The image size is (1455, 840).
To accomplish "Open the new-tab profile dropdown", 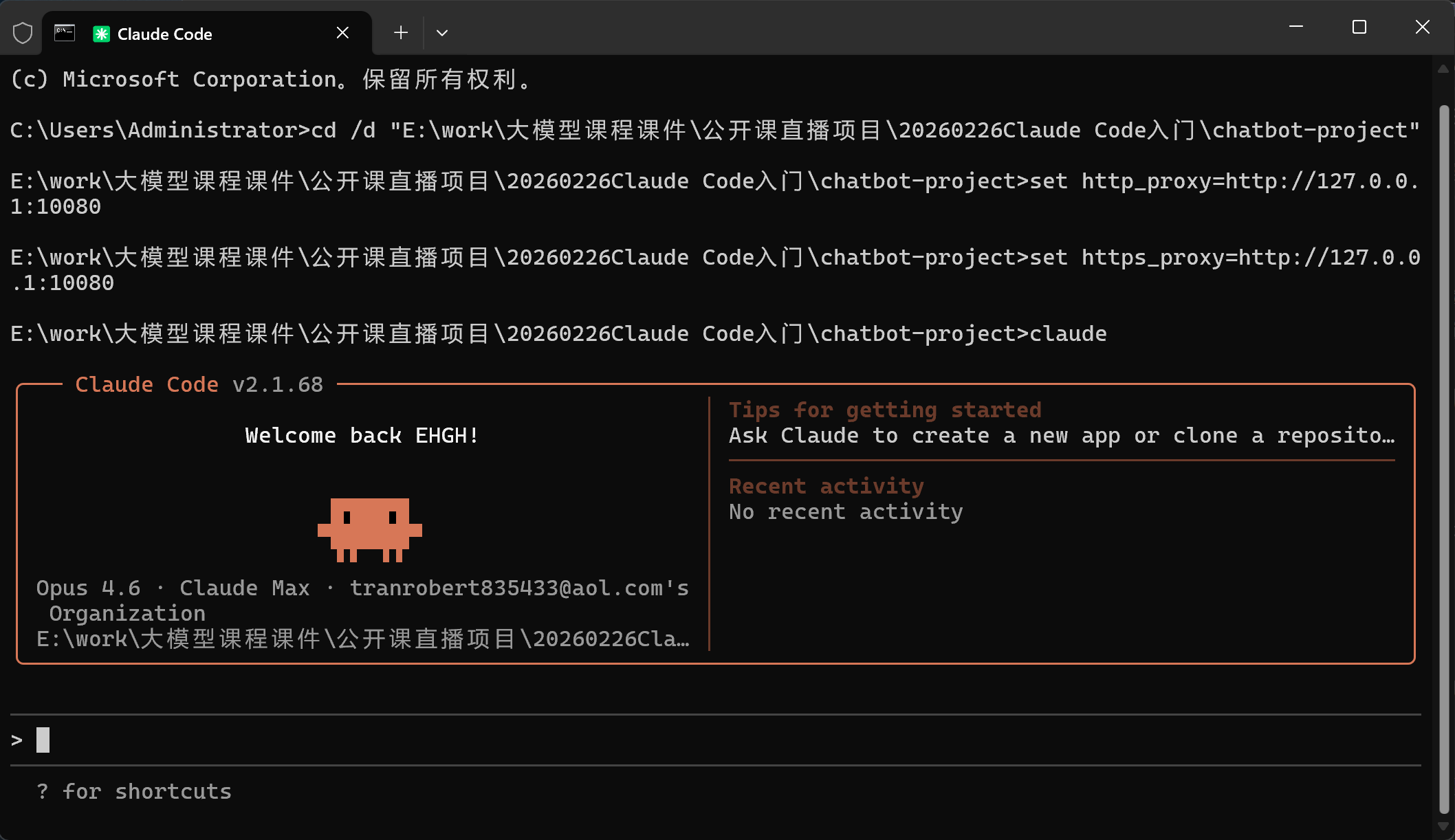I will click(442, 32).
